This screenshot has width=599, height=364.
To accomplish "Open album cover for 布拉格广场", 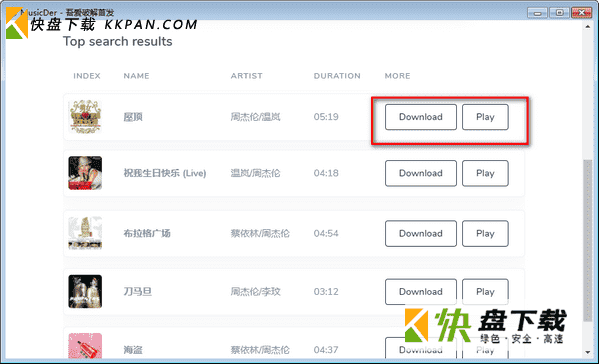I will tap(85, 233).
